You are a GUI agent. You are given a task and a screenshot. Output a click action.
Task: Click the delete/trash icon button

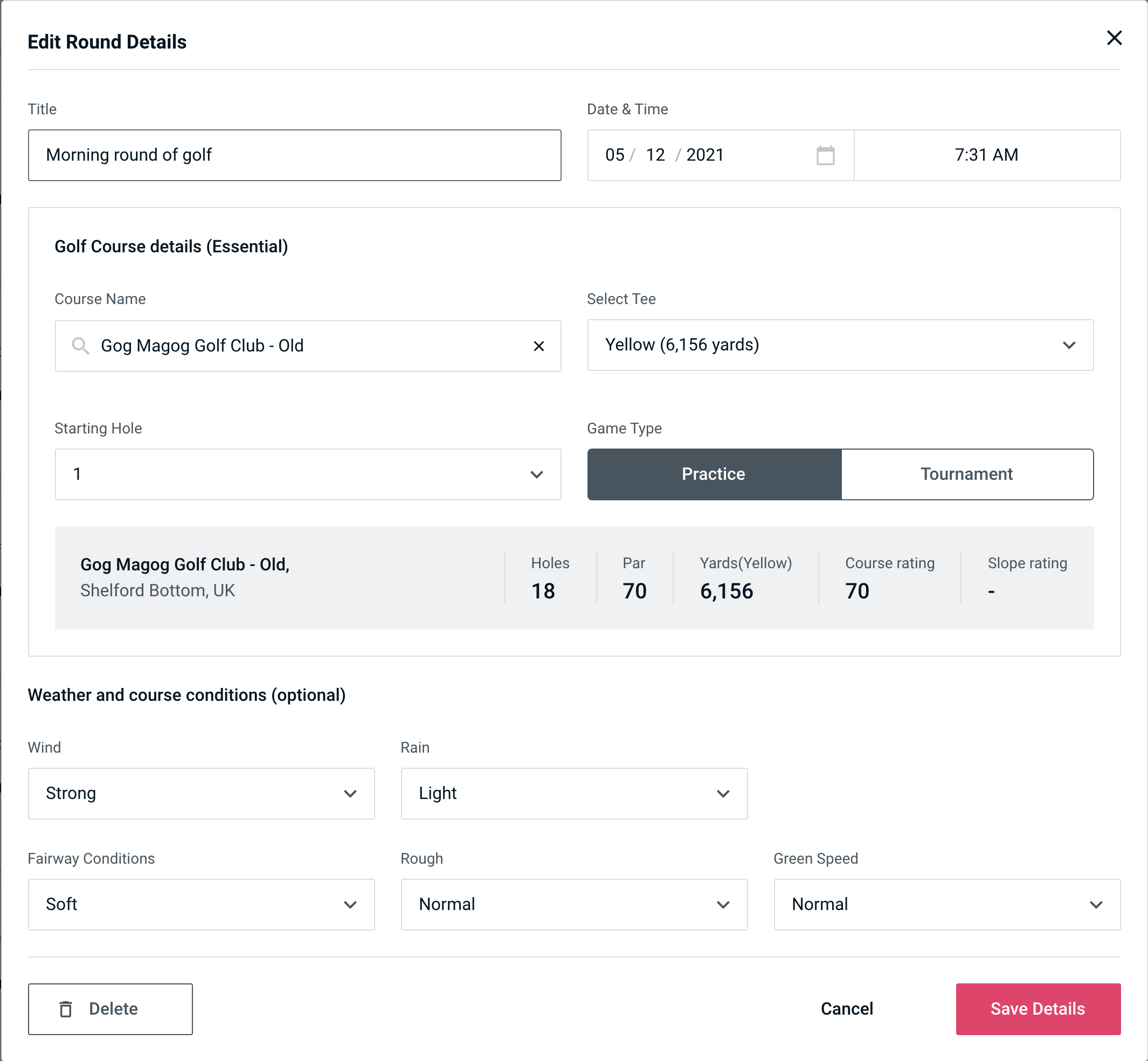[67, 1009]
